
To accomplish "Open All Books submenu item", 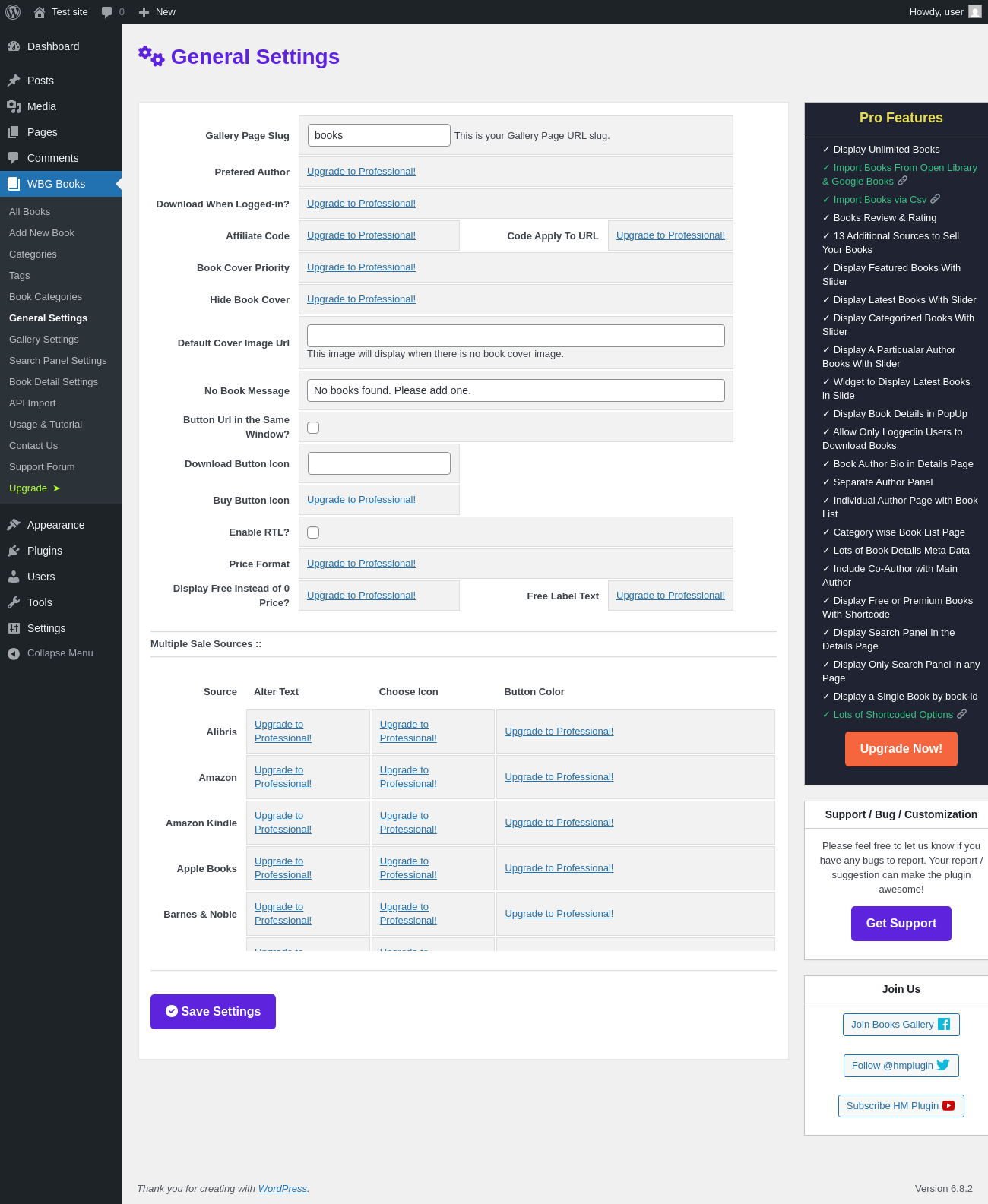I will pyautogui.click(x=30, y=212).
